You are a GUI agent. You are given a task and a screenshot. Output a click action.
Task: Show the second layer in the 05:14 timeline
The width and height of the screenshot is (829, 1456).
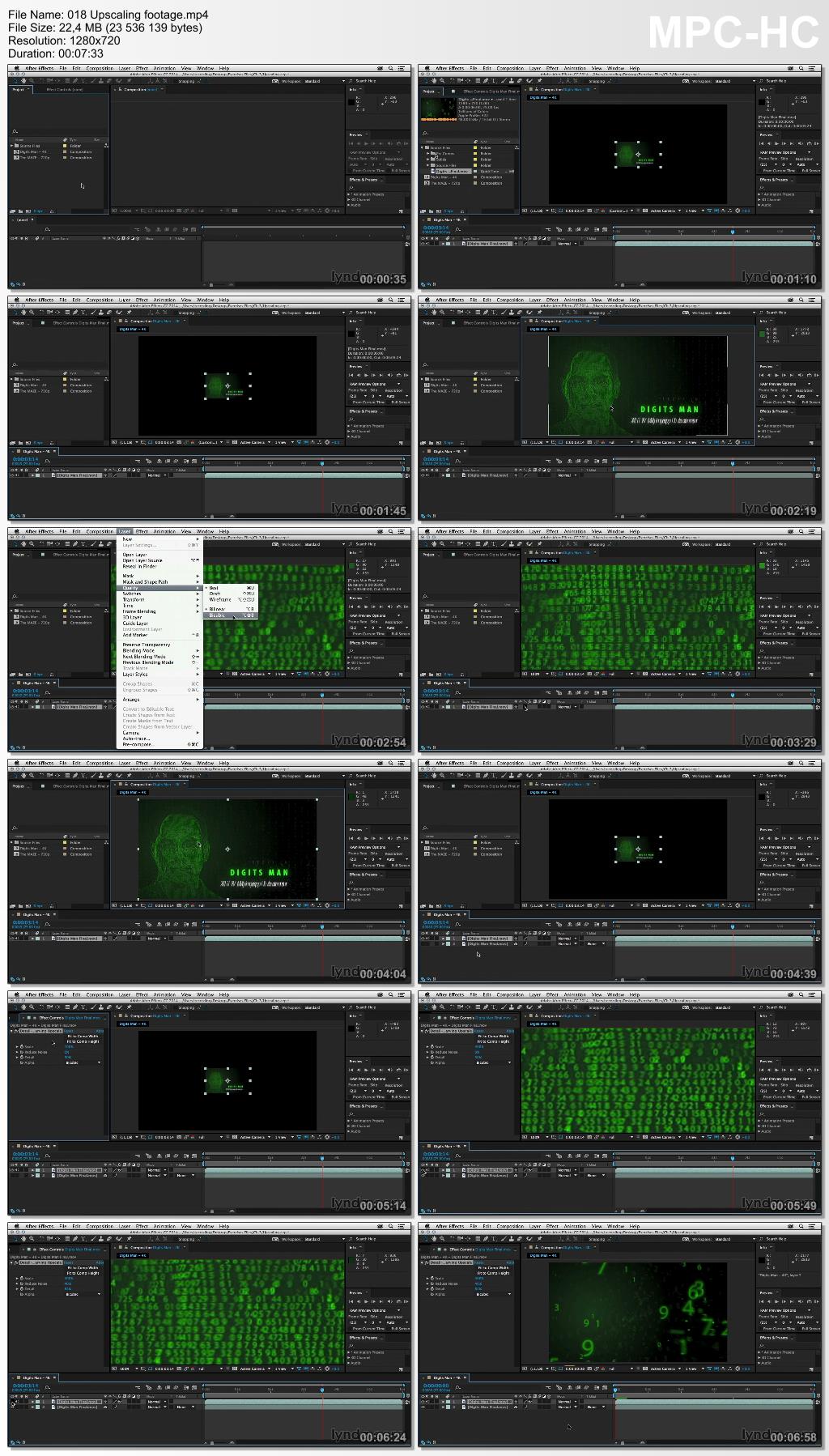click(x=12, y=1175)
